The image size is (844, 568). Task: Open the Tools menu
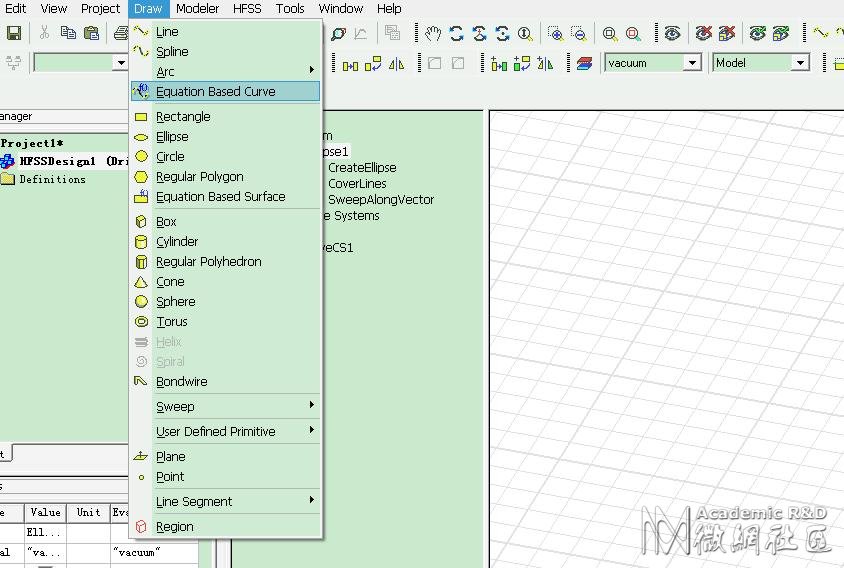pos(290,9)
